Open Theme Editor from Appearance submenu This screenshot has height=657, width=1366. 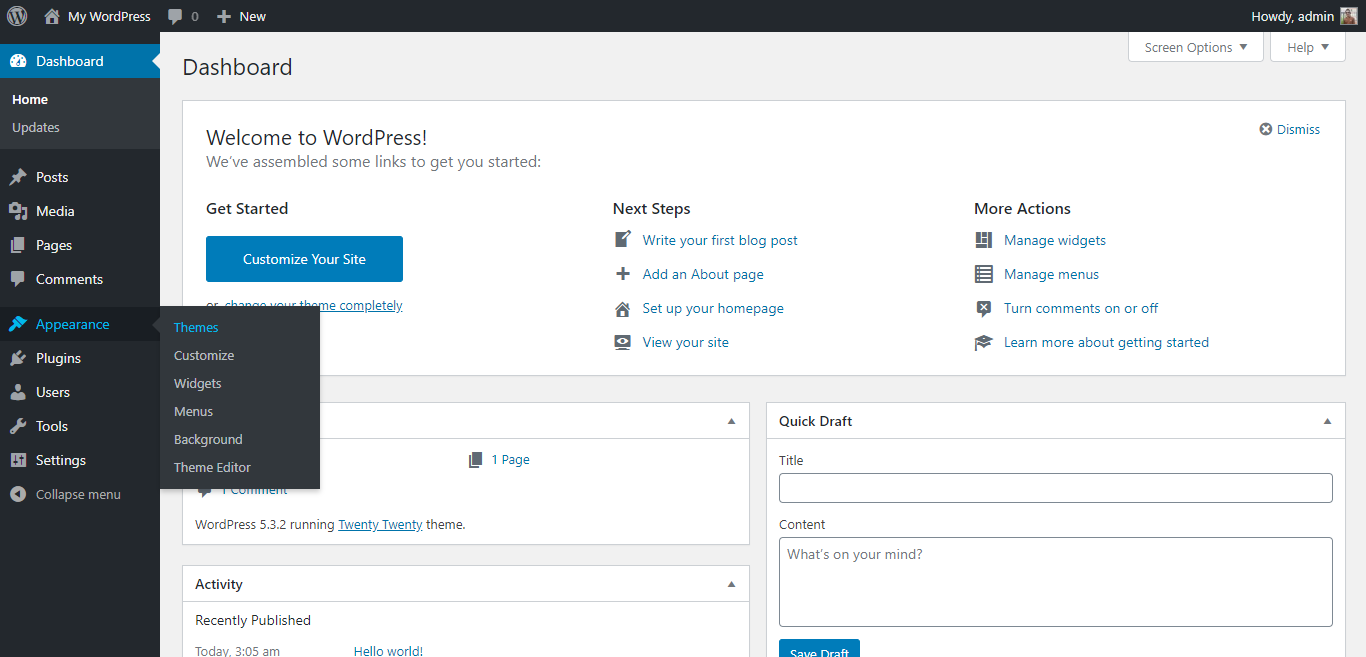tap(212, 467)
